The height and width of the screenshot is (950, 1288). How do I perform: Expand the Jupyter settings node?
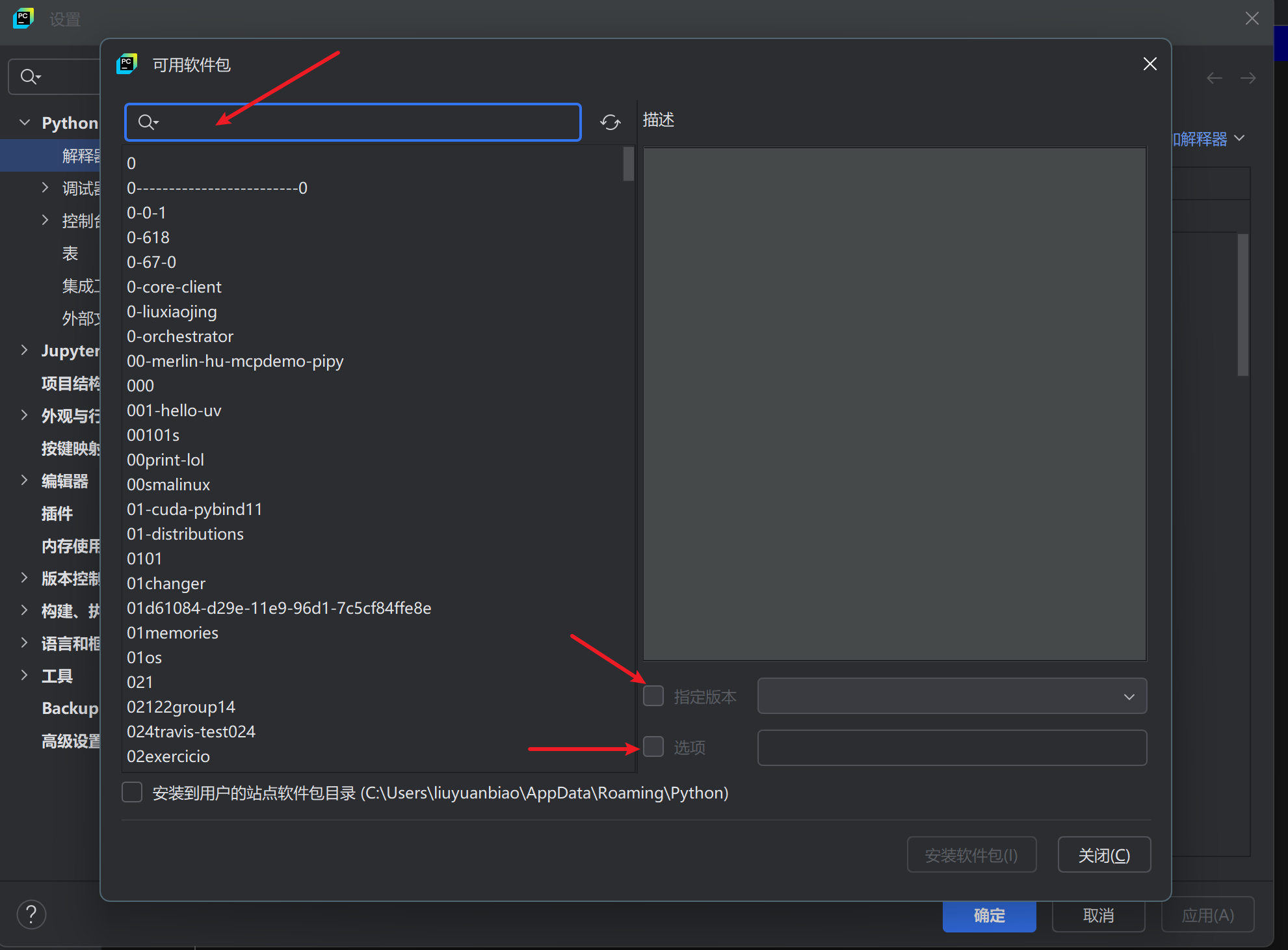[25, 350]
